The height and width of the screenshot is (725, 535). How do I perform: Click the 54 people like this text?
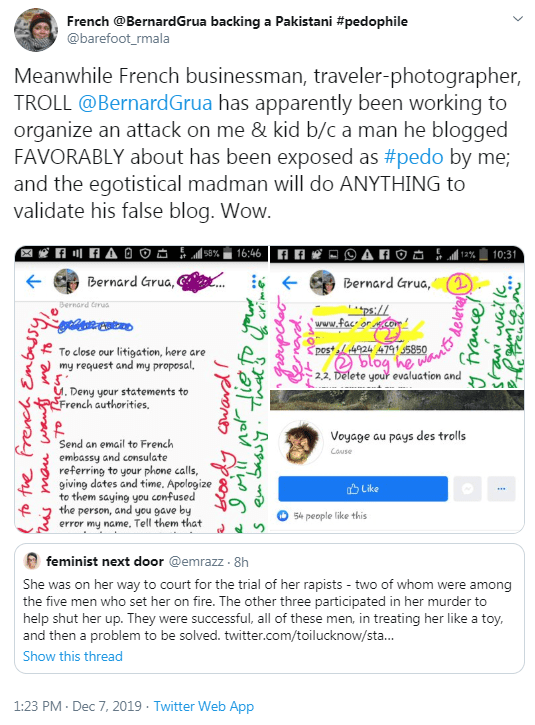330,516
